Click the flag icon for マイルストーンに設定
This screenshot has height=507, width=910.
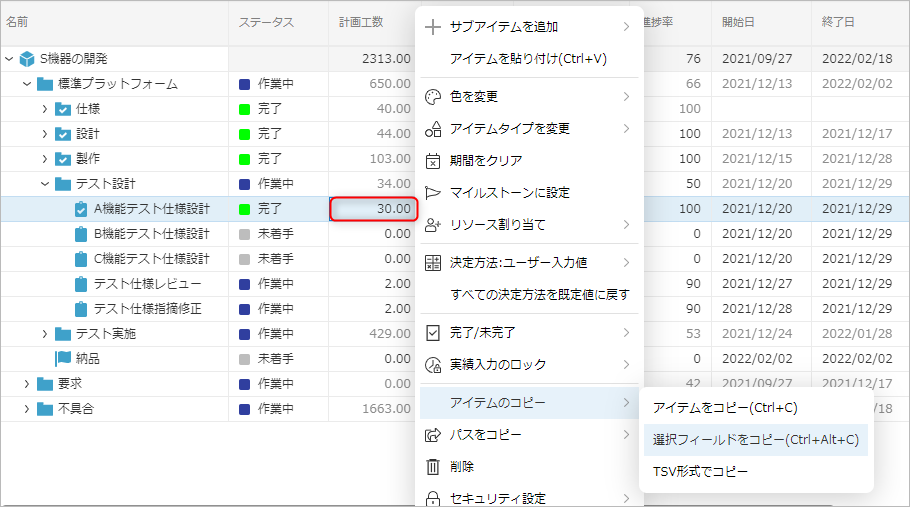click(433, 193)
